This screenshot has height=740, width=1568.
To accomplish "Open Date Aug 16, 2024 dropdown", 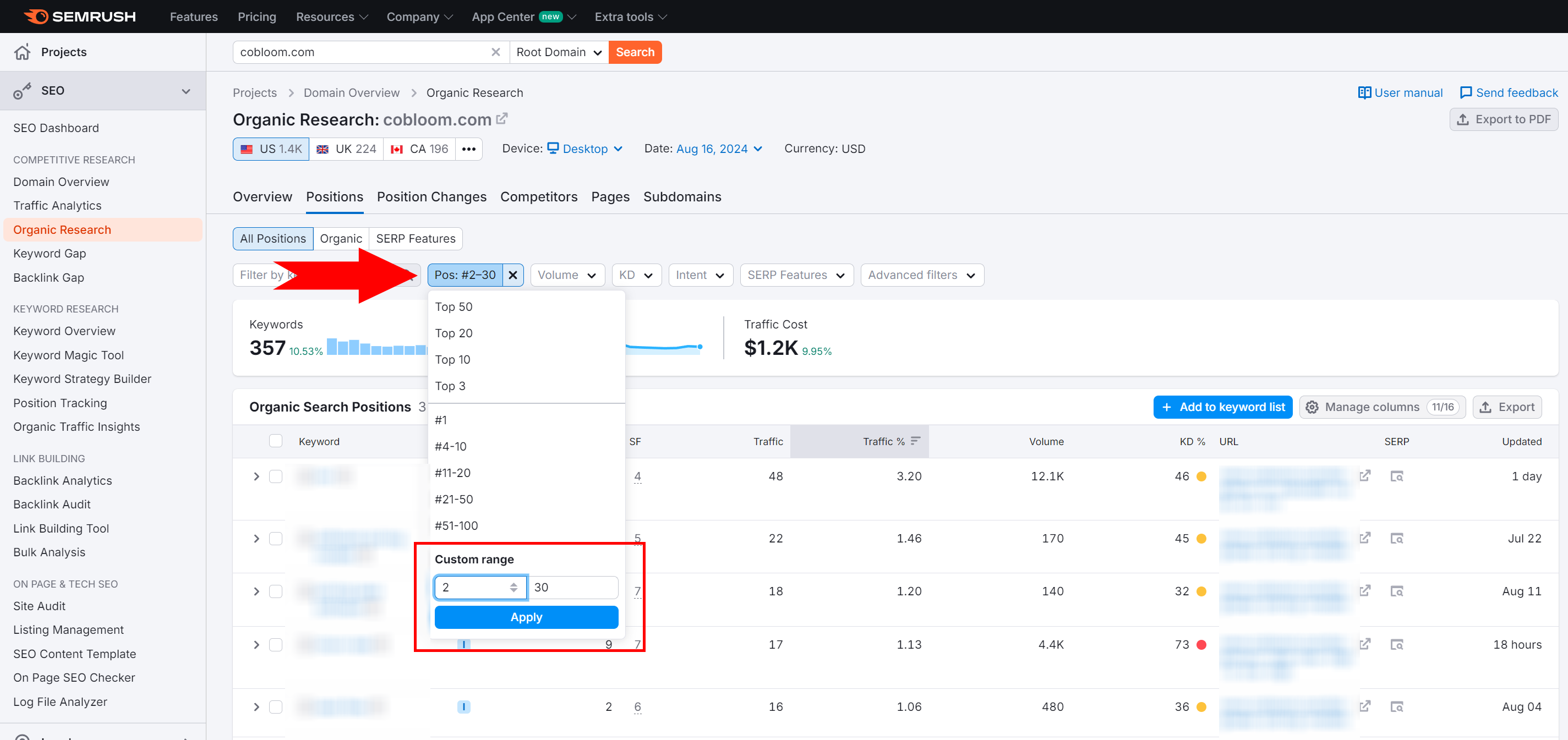I will pyautogui.click(x=719, y=149).
